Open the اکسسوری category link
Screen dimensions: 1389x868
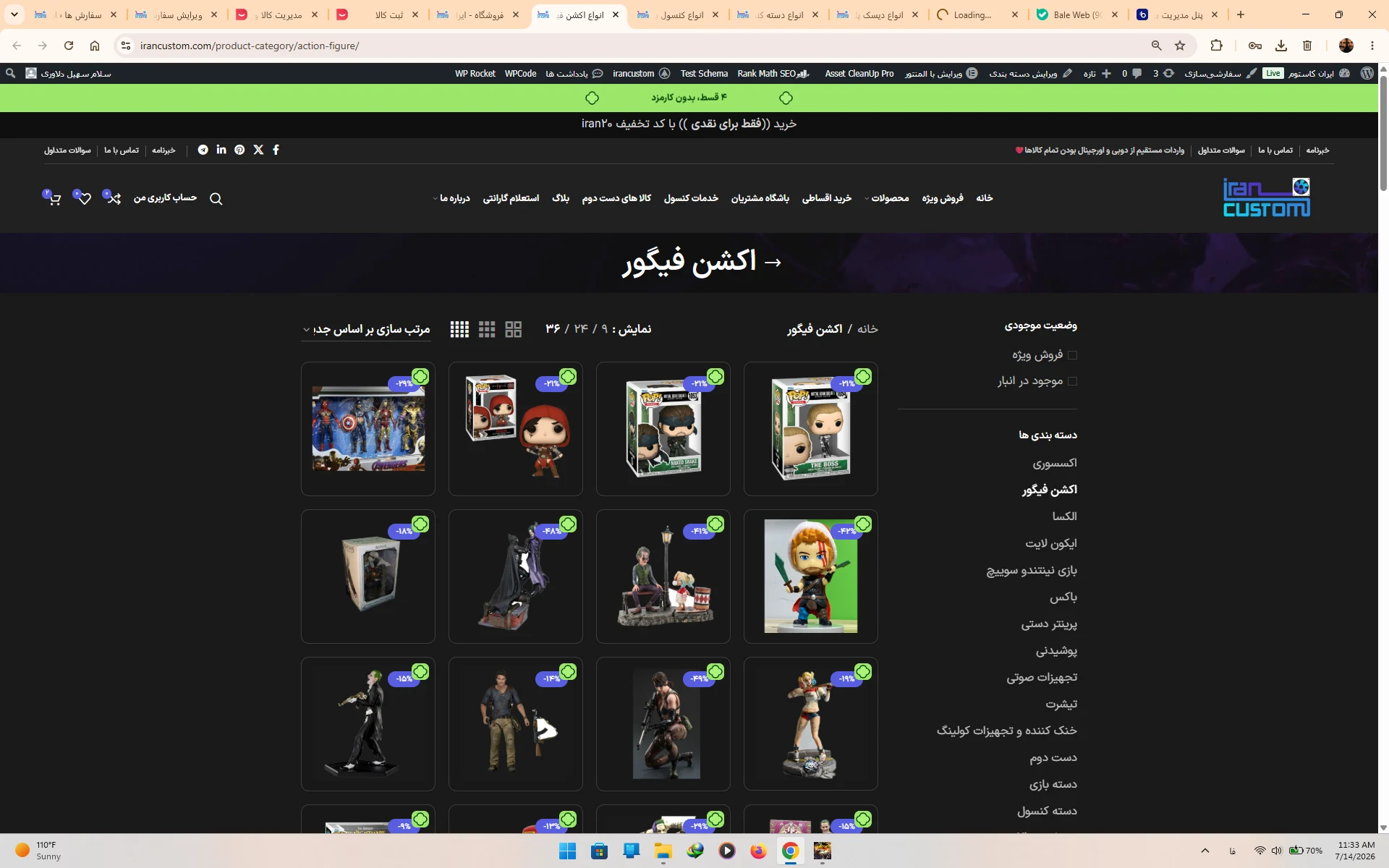1055,463
